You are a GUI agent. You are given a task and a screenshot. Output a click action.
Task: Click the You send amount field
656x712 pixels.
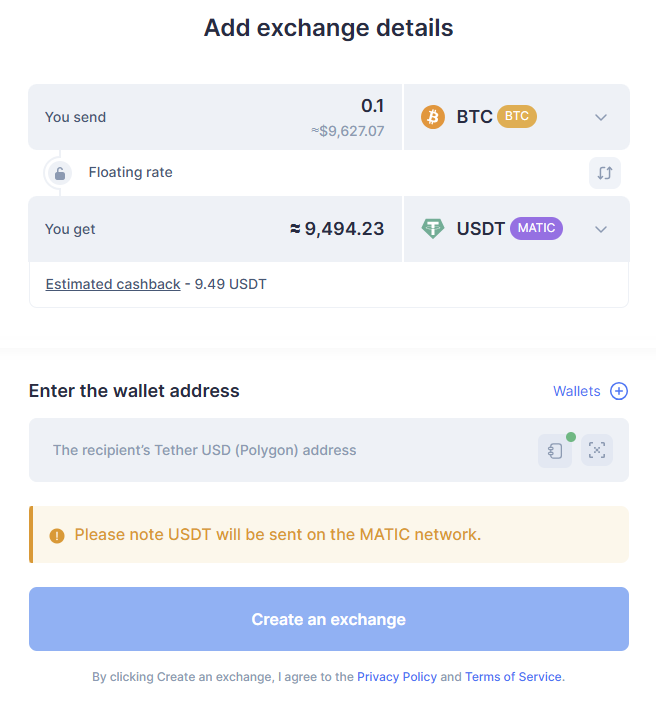click(300, 107)
